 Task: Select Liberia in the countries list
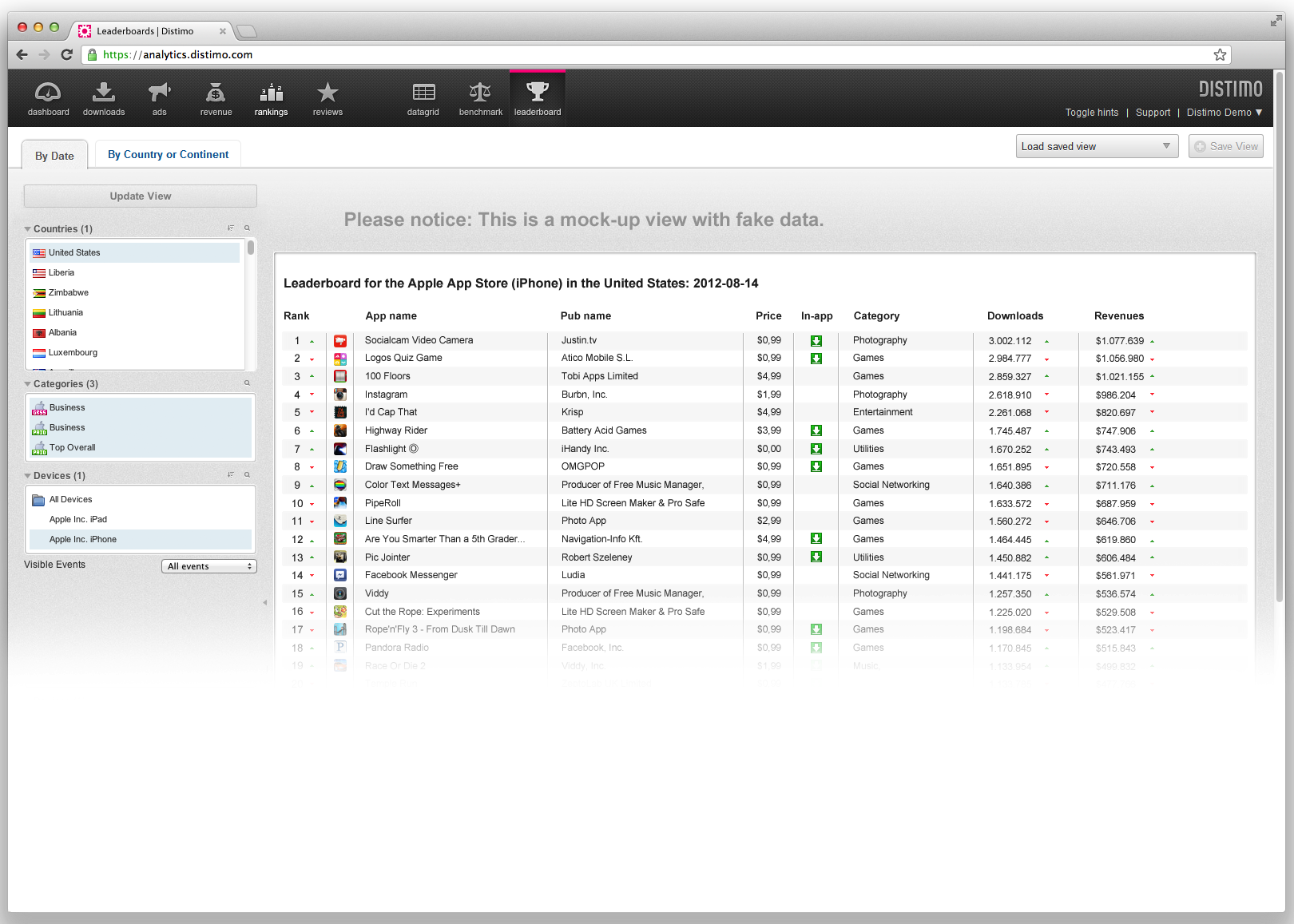click(62, 273)
